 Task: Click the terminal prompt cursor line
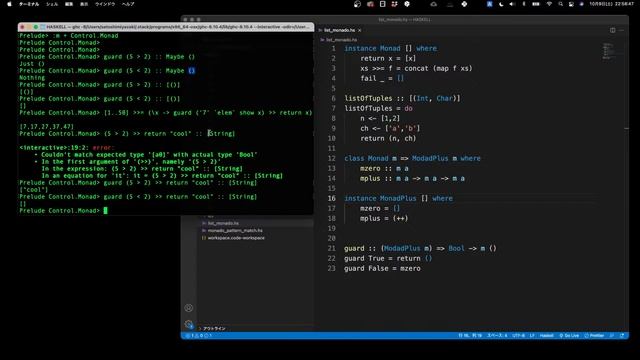pos(64,211)
